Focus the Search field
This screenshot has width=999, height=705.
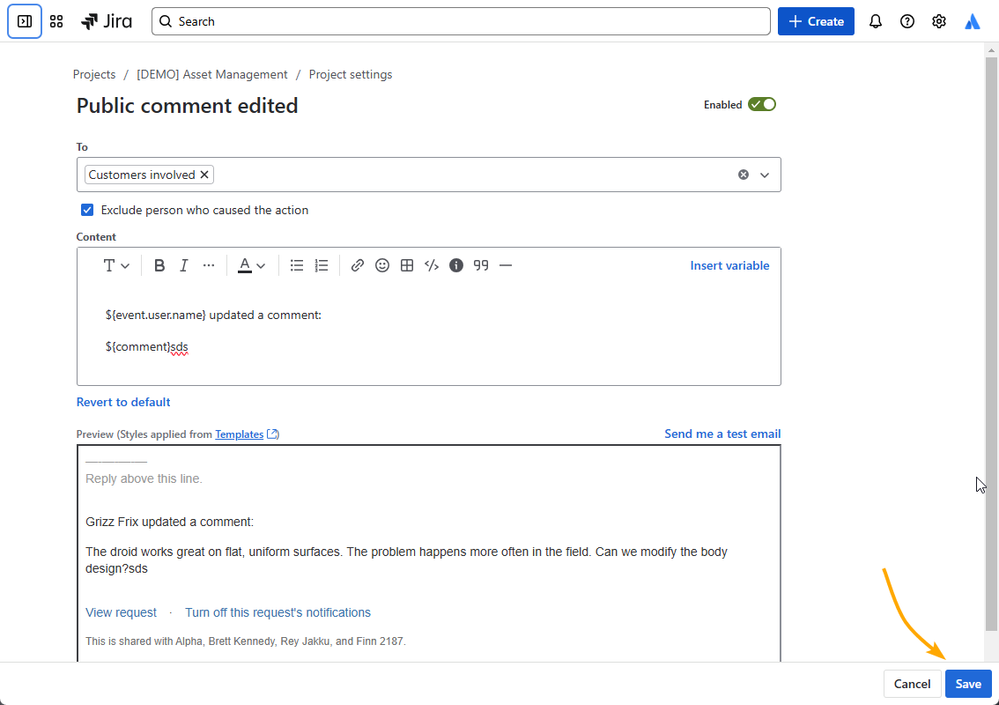[461, 21]
